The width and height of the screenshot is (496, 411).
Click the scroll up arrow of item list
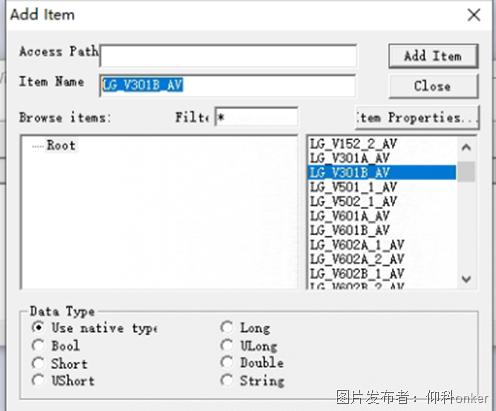pos(466,147)
